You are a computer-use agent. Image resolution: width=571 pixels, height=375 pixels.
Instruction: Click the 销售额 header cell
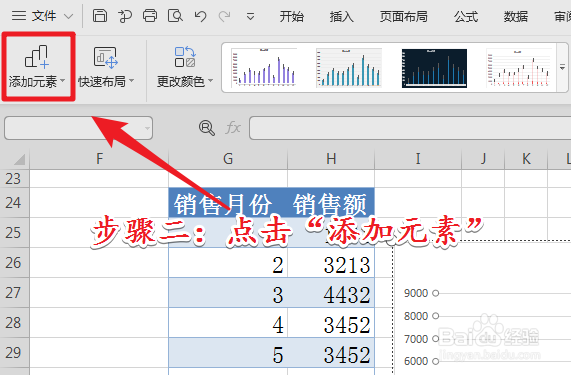tap(331, 203)
